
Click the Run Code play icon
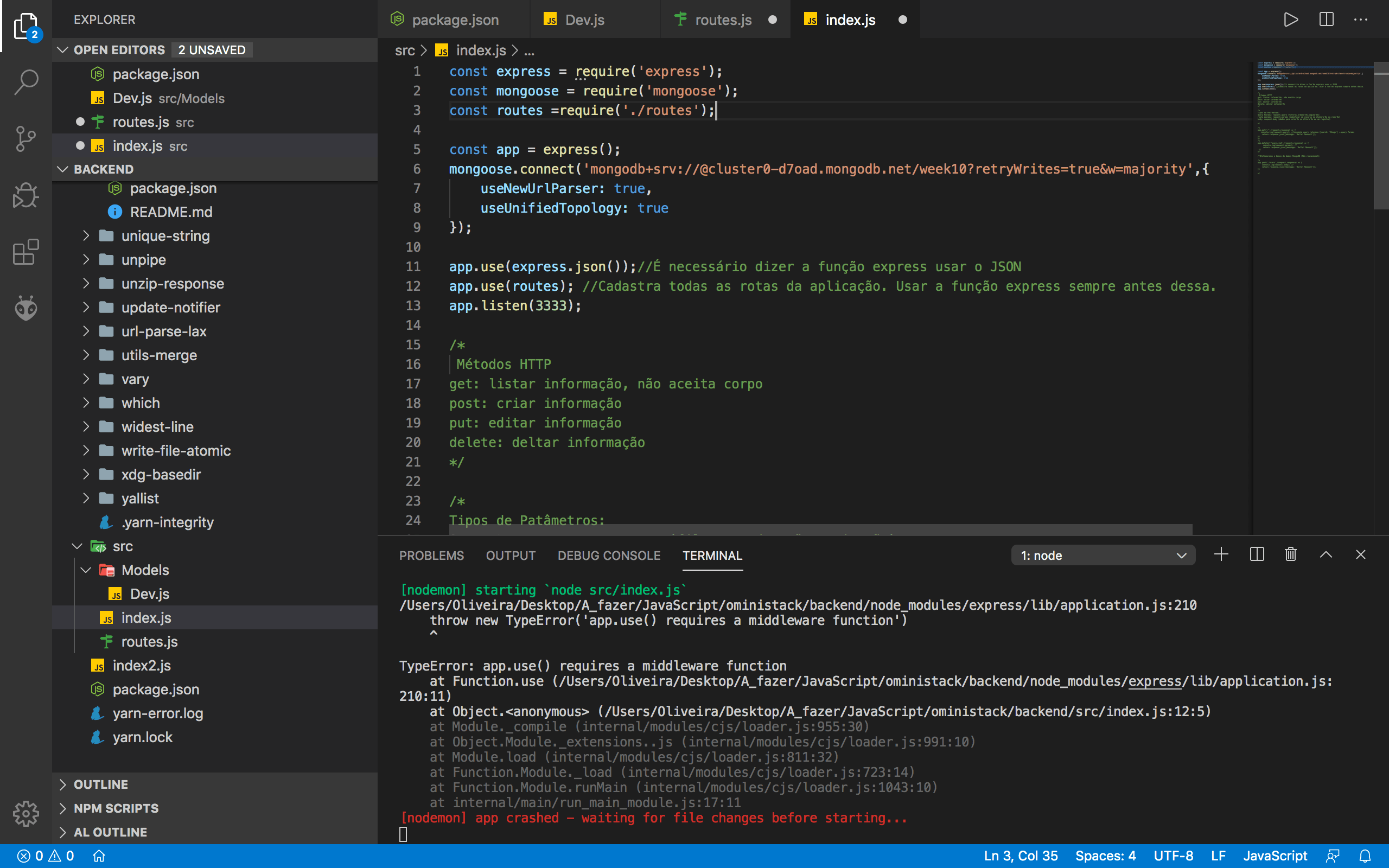tap(1291, 20)
